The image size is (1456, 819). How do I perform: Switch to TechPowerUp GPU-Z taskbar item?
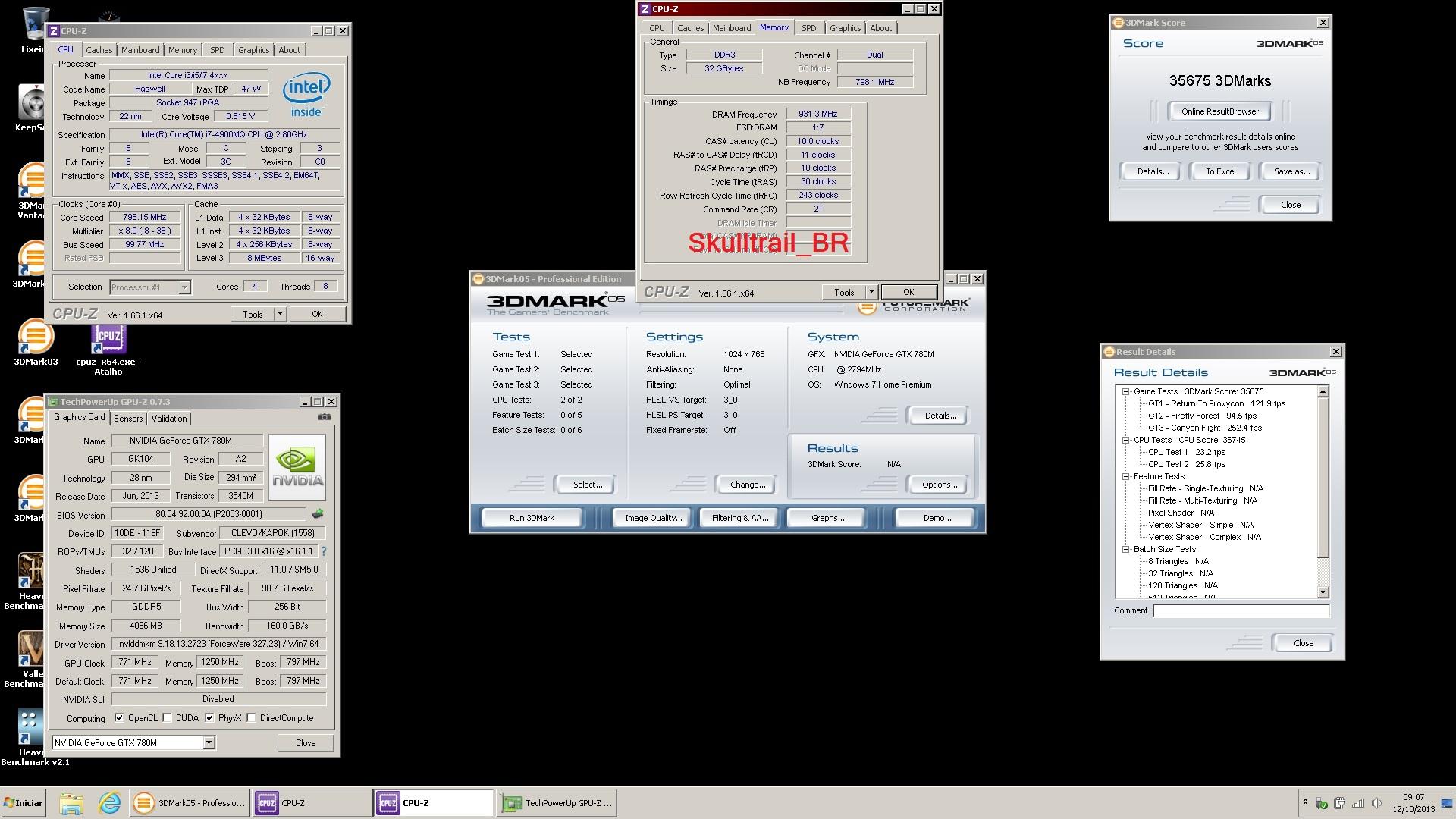(557, 803)
